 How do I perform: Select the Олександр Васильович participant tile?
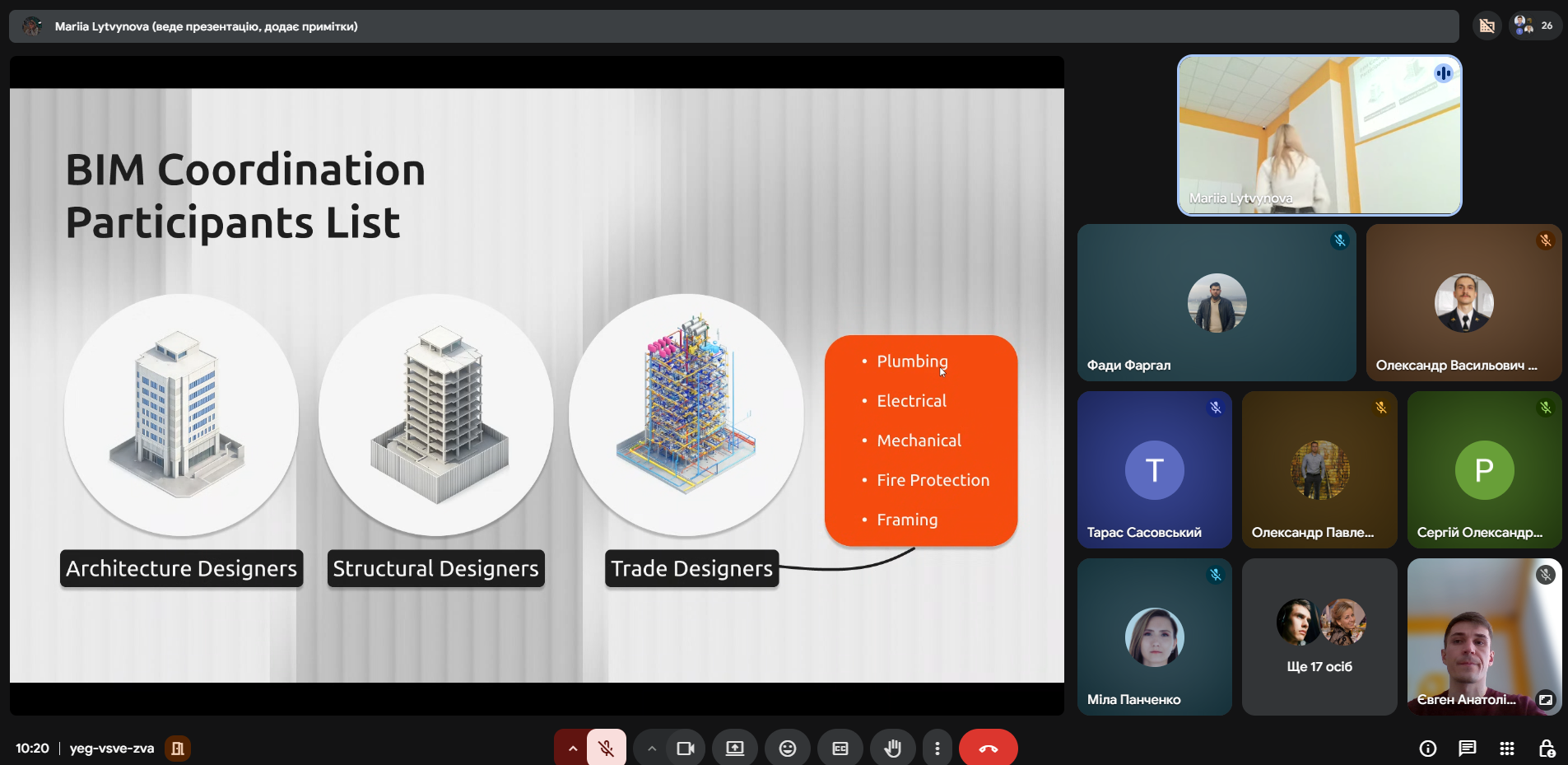1463,302
